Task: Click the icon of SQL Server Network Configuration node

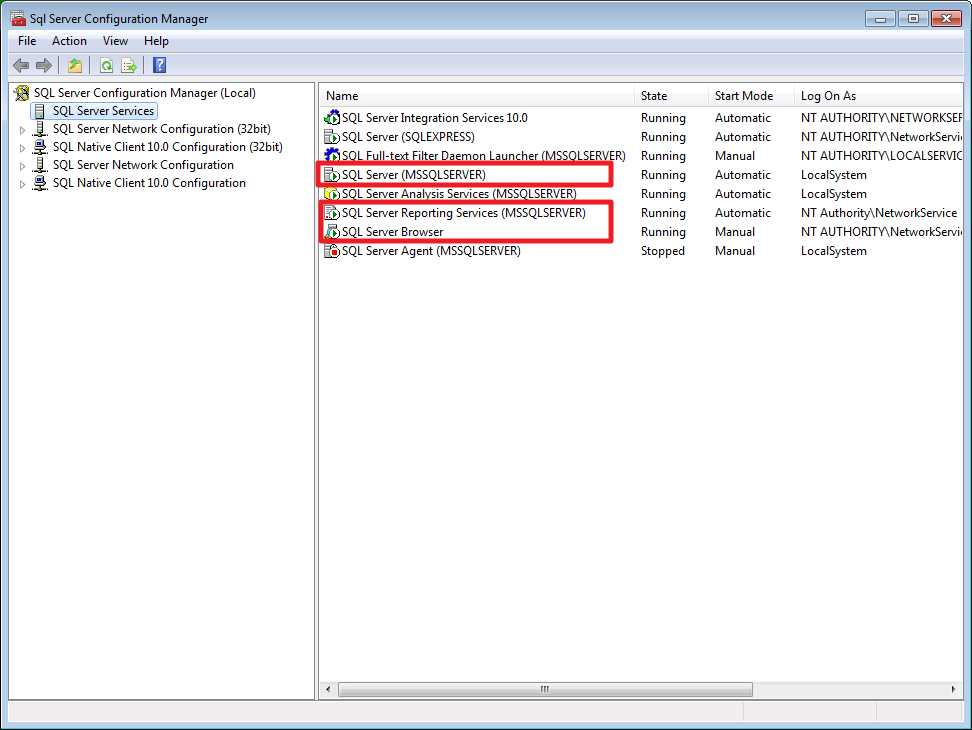Action: [40, 165]
